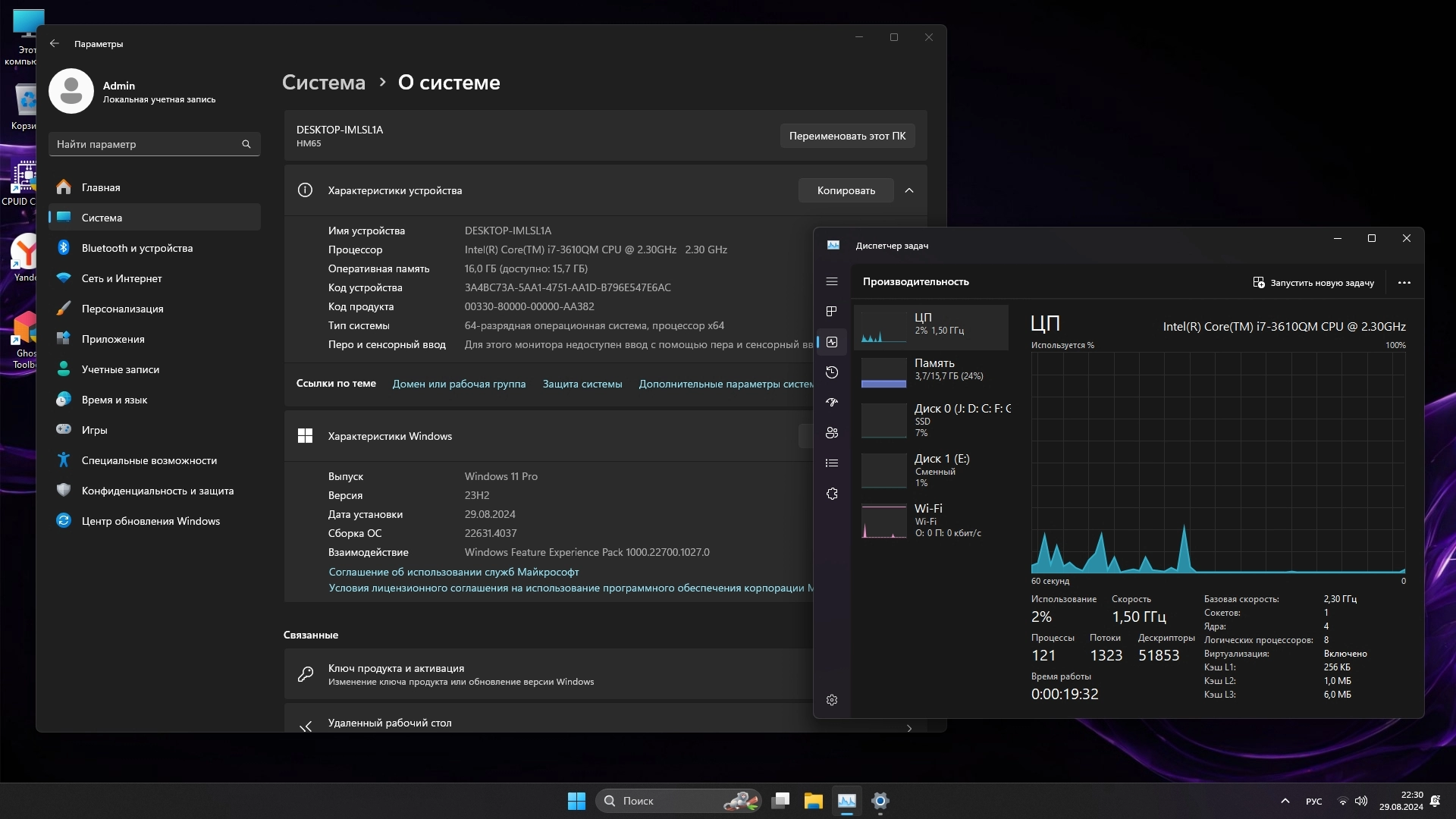
Task: Select Память performance graph thumbnail
Action: (884, 372)
